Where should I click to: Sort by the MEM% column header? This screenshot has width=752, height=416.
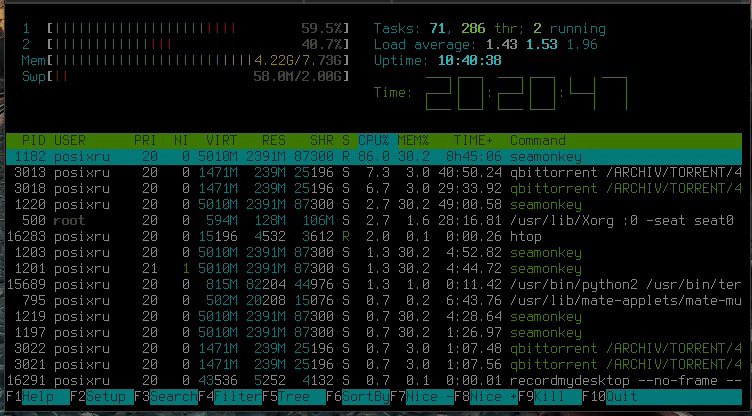(413, 141)
